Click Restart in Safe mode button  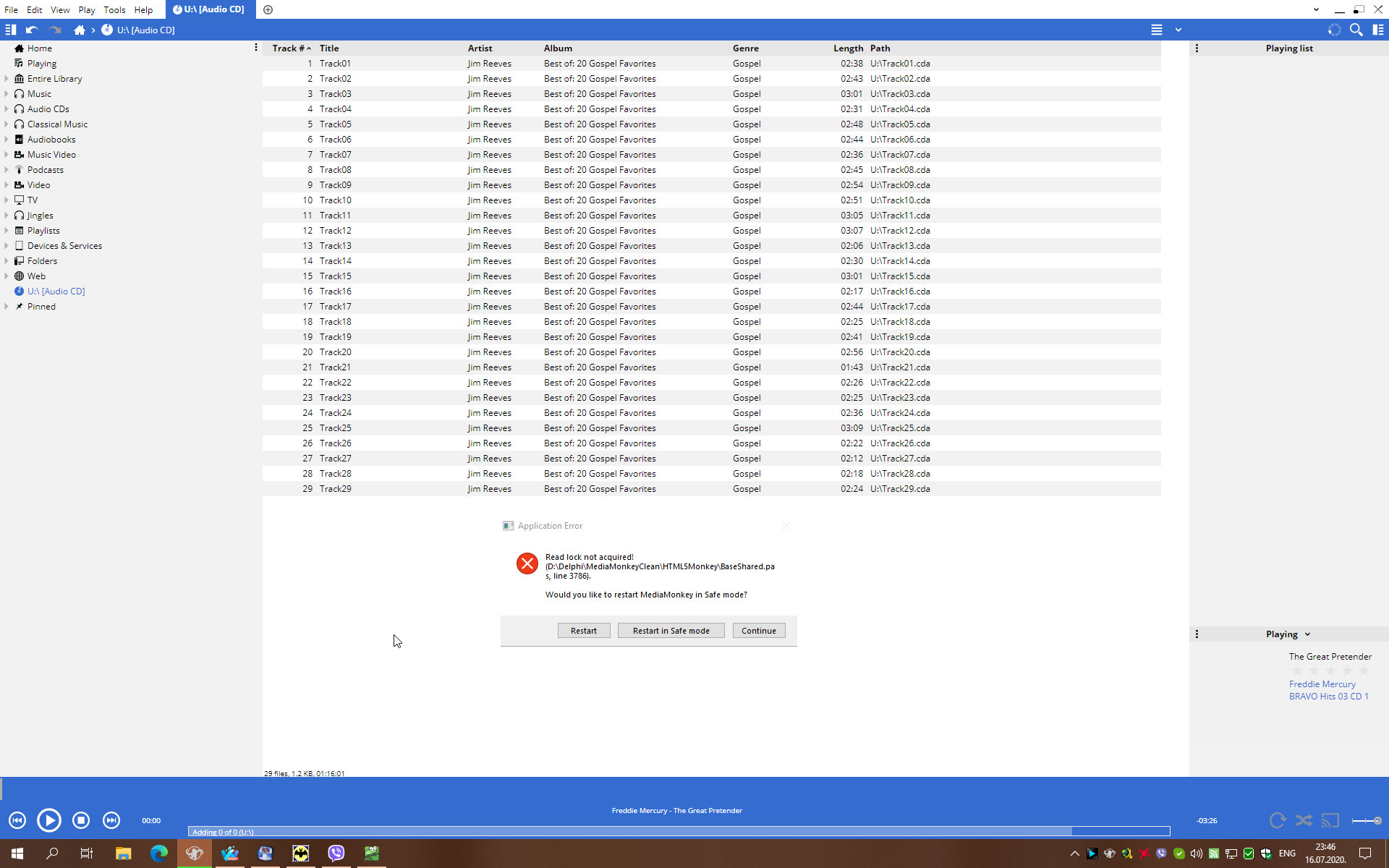671,631
